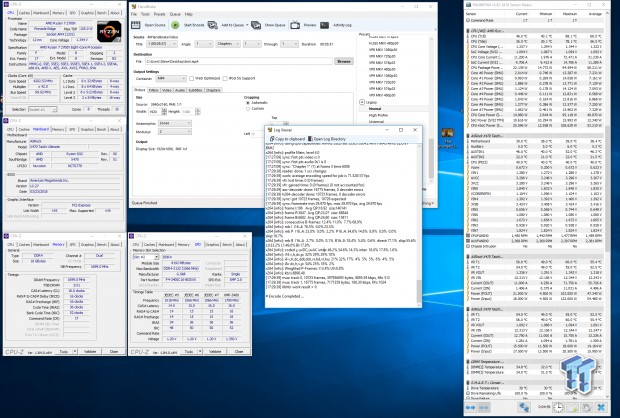Click the Width stepper field

[157, 112]
